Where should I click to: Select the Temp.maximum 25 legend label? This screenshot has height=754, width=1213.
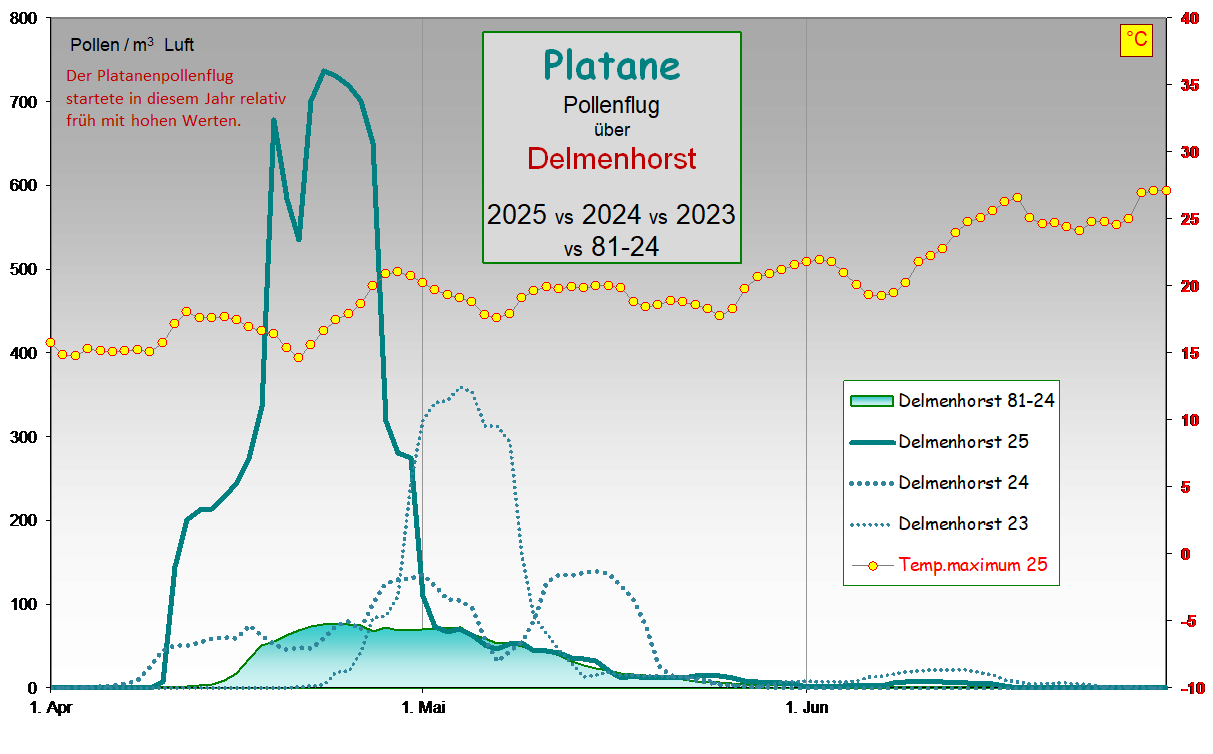(x=972, y=565)
